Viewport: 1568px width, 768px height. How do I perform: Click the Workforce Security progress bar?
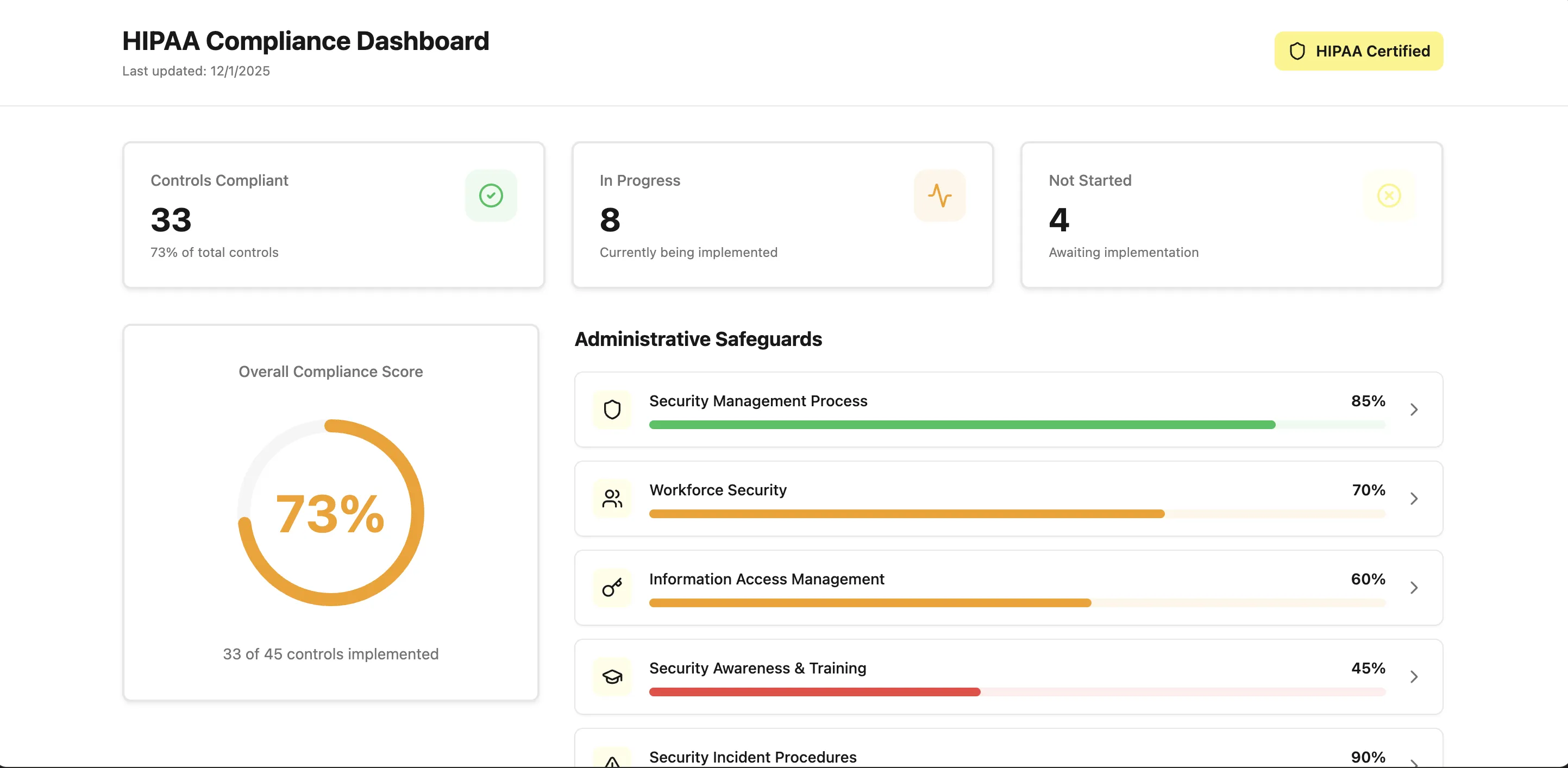1017,514
